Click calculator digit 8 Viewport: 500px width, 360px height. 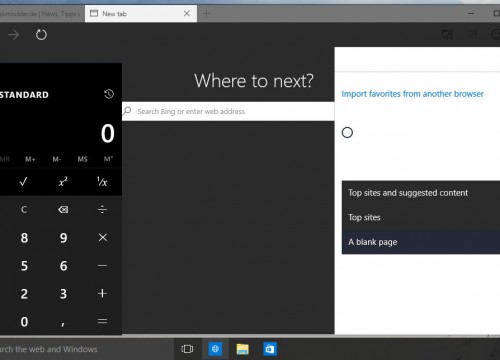tap(24, 238)
